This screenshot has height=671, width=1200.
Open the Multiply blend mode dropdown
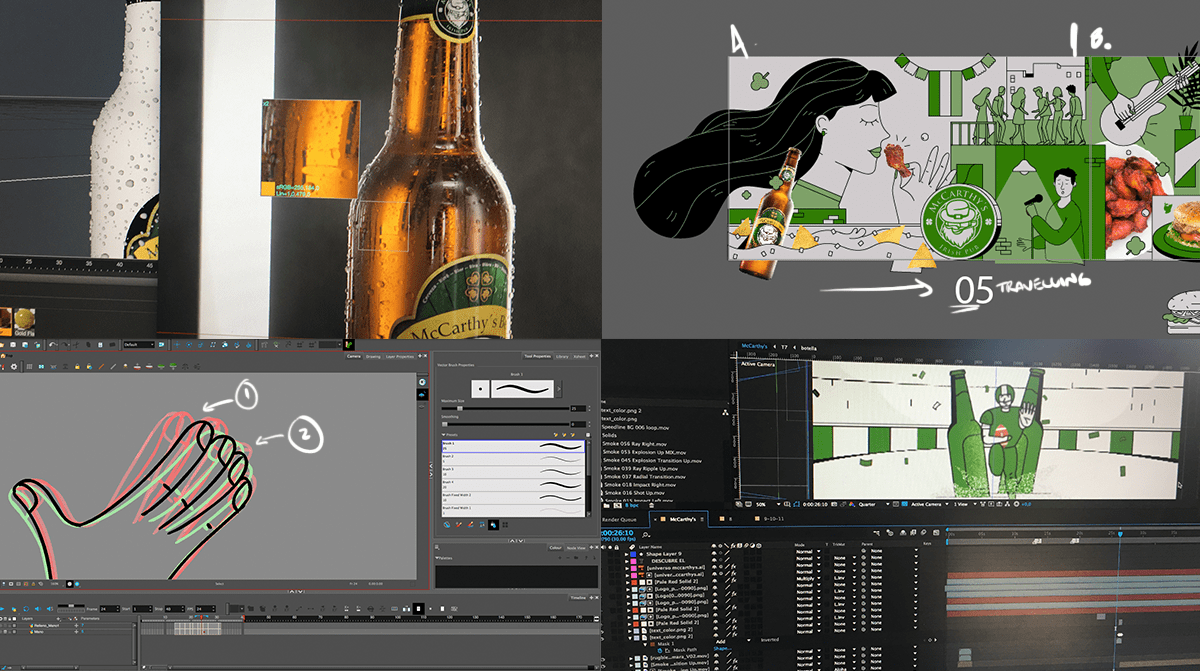pyautogui.click(x=806, y=579)
